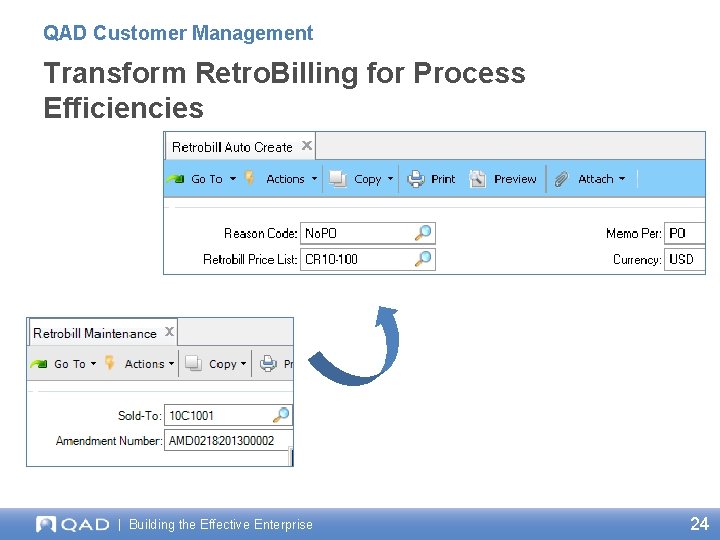Select the Retrobill Maintenance tab
The width and height of the screenshot is (720, 540).
click(x=103, y=332)
